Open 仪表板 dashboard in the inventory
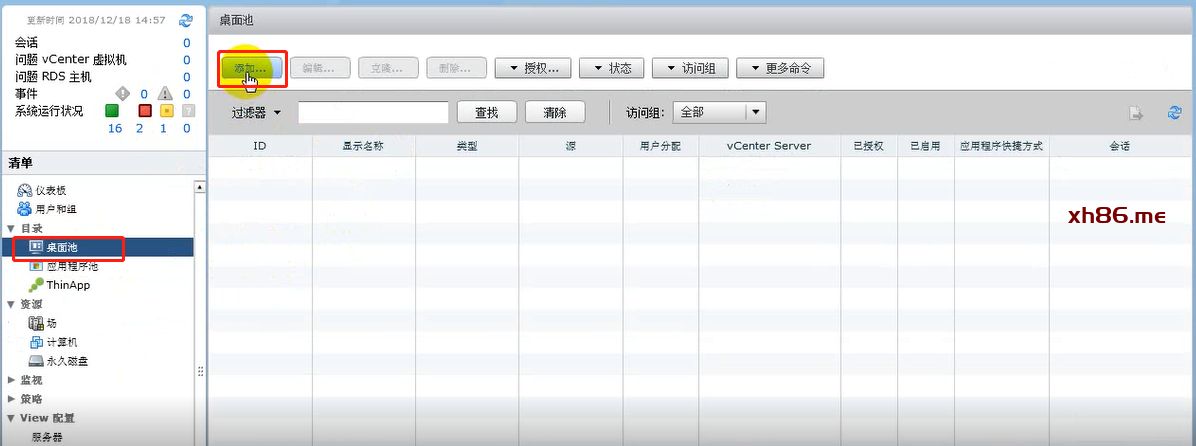The height and width of the screenshot is (446, 1196). point(50,190)
